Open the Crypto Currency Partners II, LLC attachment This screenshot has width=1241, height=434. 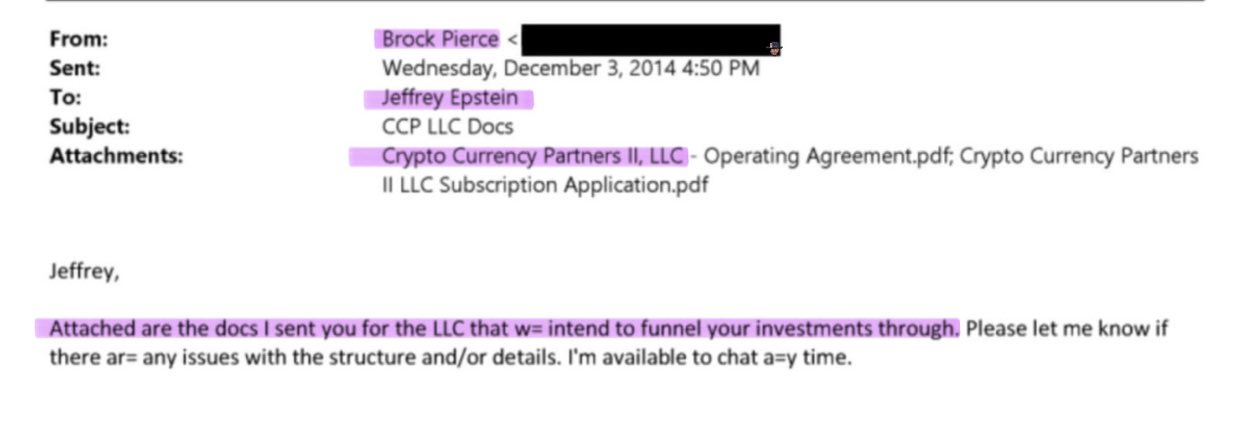[534, 156]
